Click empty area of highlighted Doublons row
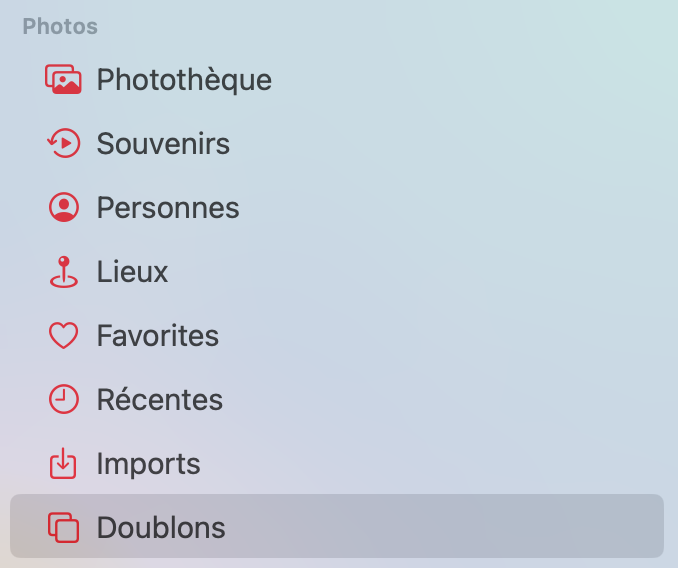 [450, 528]
